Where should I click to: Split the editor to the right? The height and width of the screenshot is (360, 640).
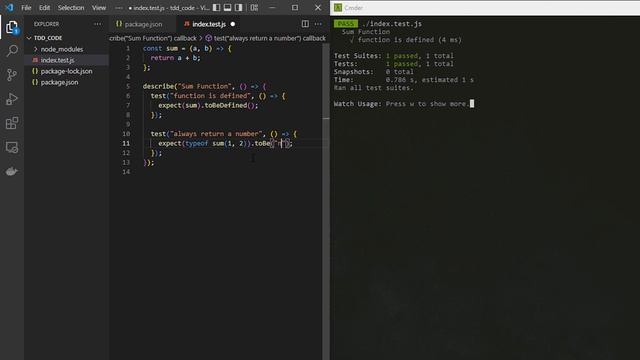(x=305, y=24)
